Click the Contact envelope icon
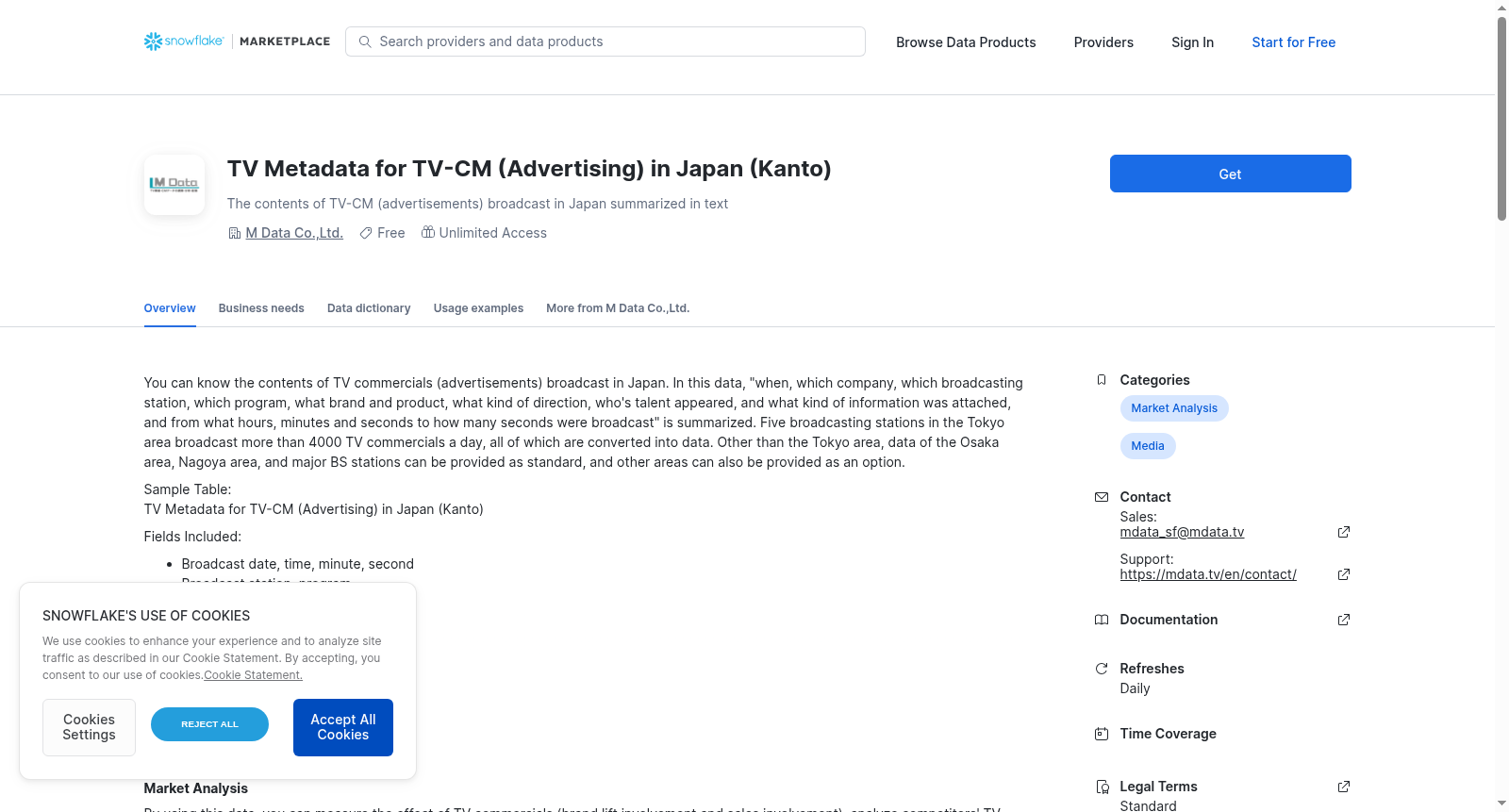Viewport: 1509px width, 812px height. [x=1102, y=497]
